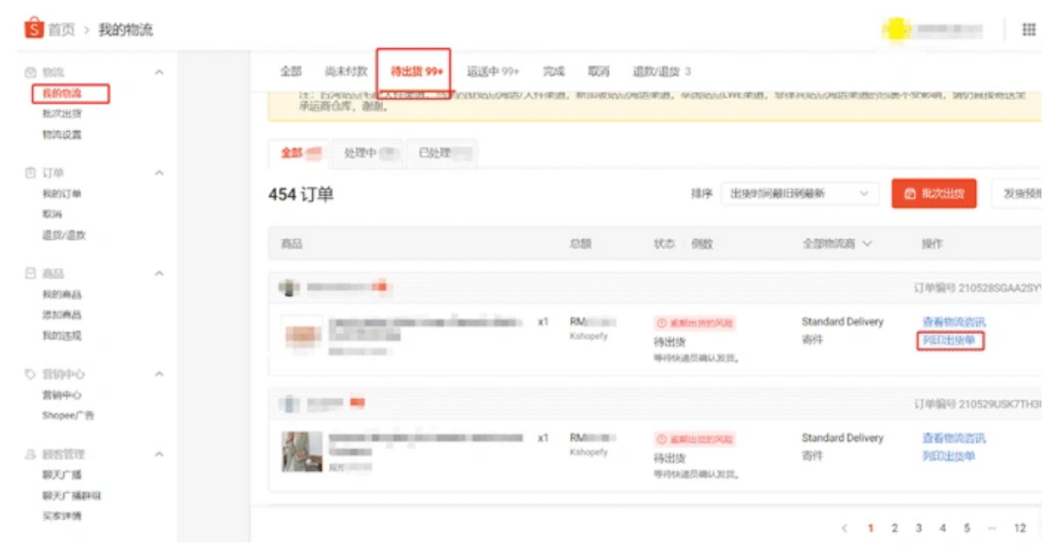
Task: Collapse the 物流 sidebar section
Action: [x=159, y=73]
